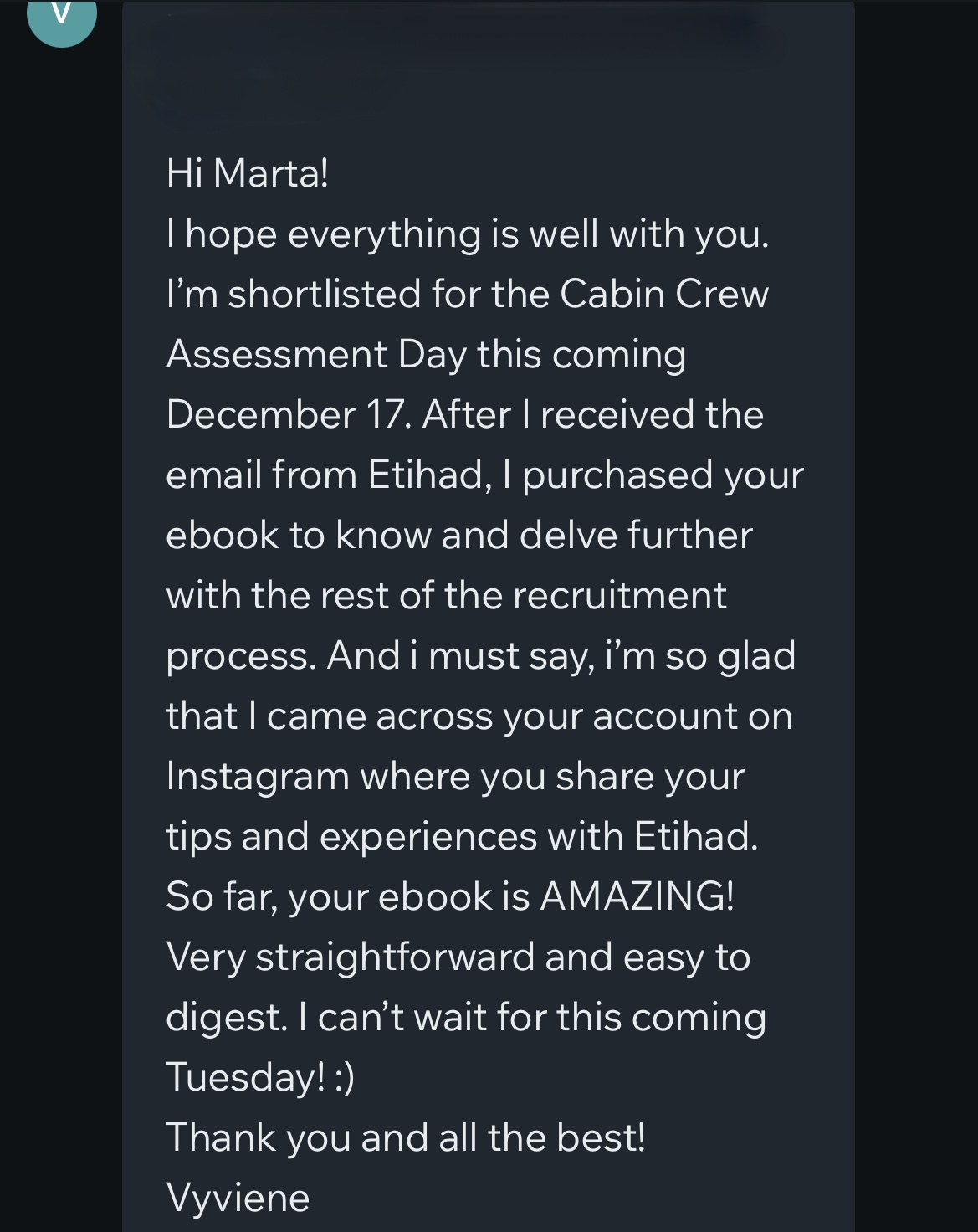Viewport: 978px width, 1232px height.
Task: Click the words "Cabin Crew" in message
Action: (x=663, y=294)
